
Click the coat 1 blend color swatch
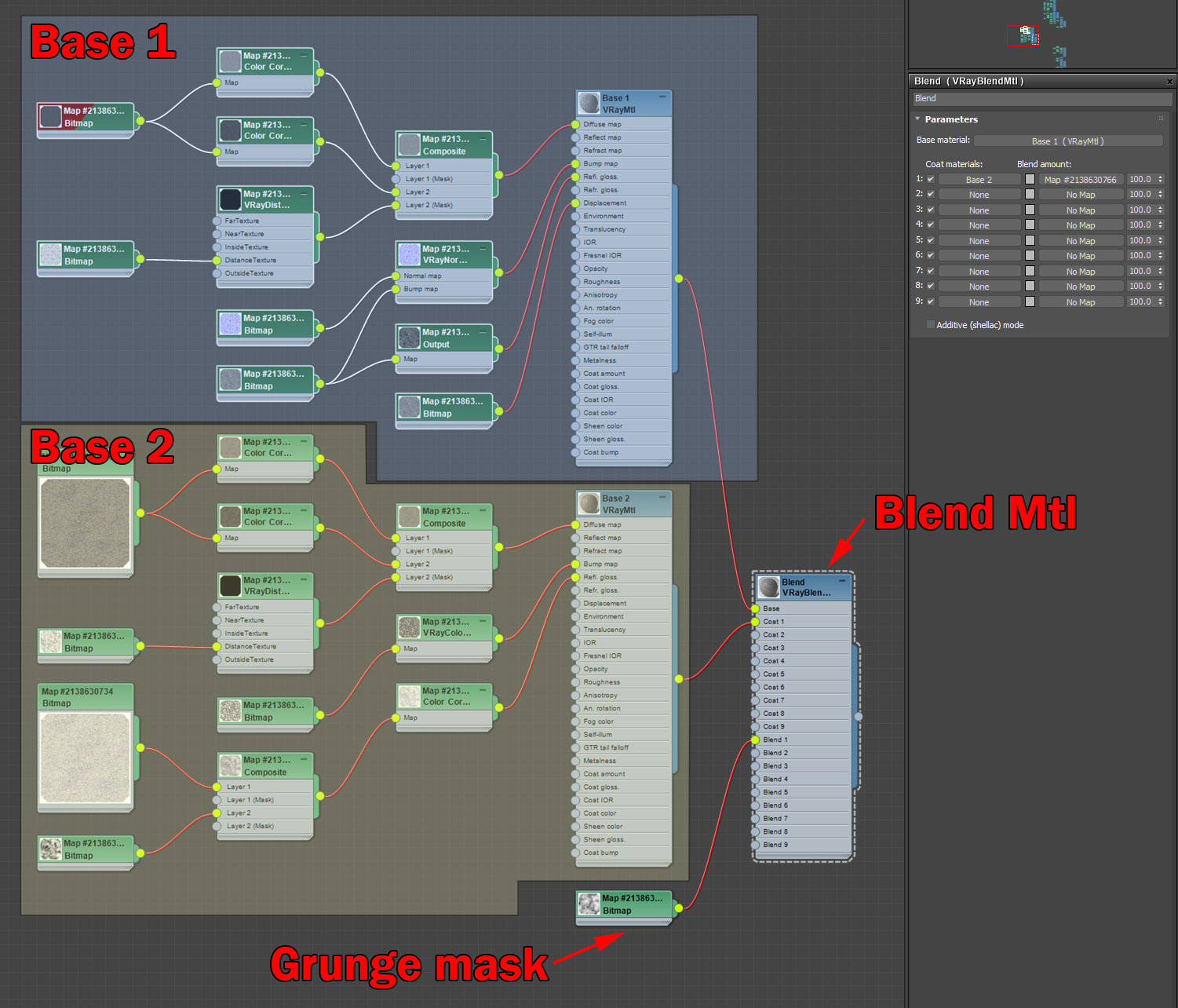pyautogui.click(x=1030, y=180)
